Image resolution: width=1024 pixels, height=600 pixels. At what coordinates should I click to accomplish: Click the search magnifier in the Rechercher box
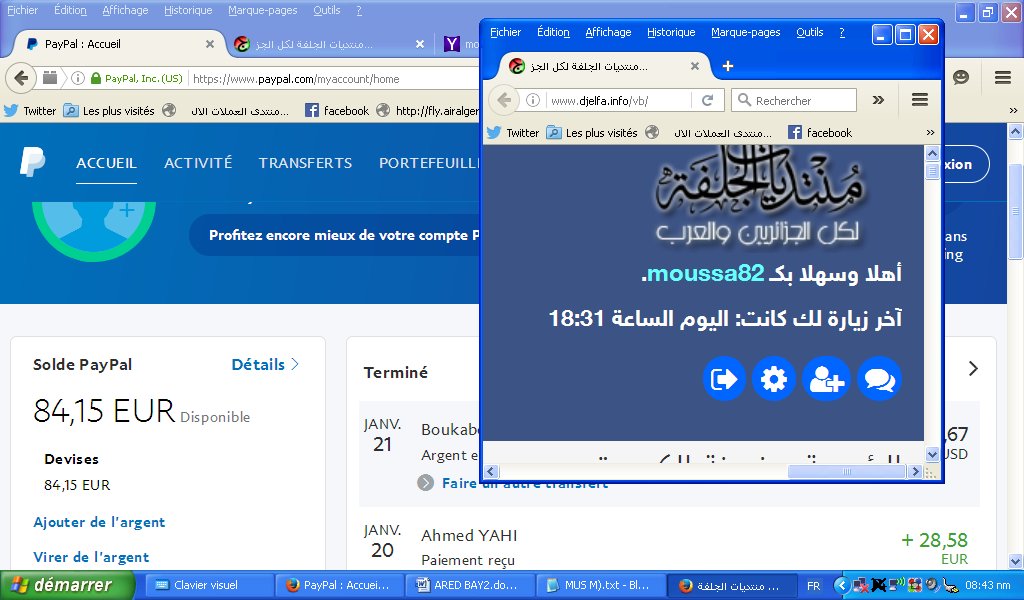pyautogui.click(x=744, y=101)
